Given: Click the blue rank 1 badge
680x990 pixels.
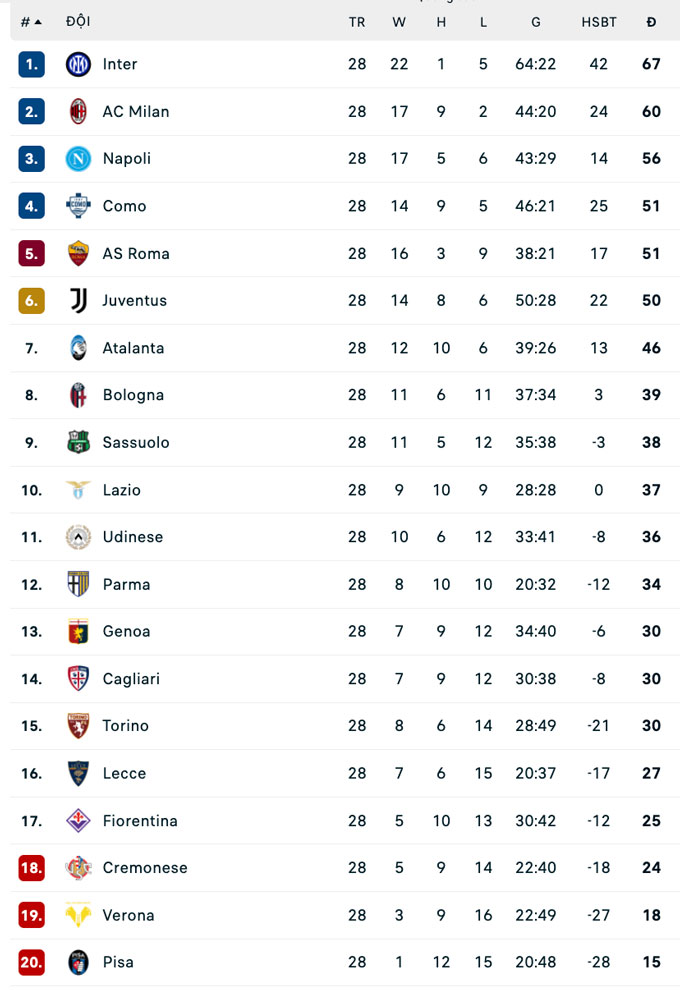Looking at the screenshot, I should (31, 64).
